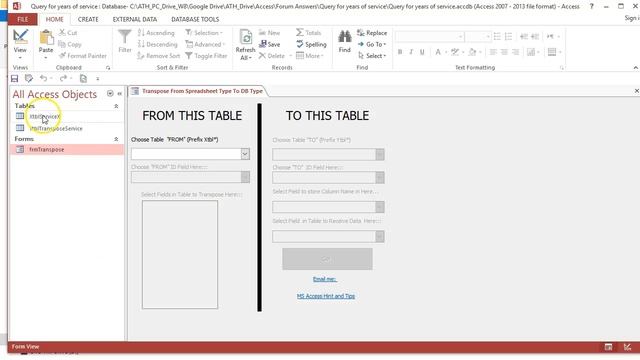
Task: Toggle Underline text formatting
Action: coord(422,52)
